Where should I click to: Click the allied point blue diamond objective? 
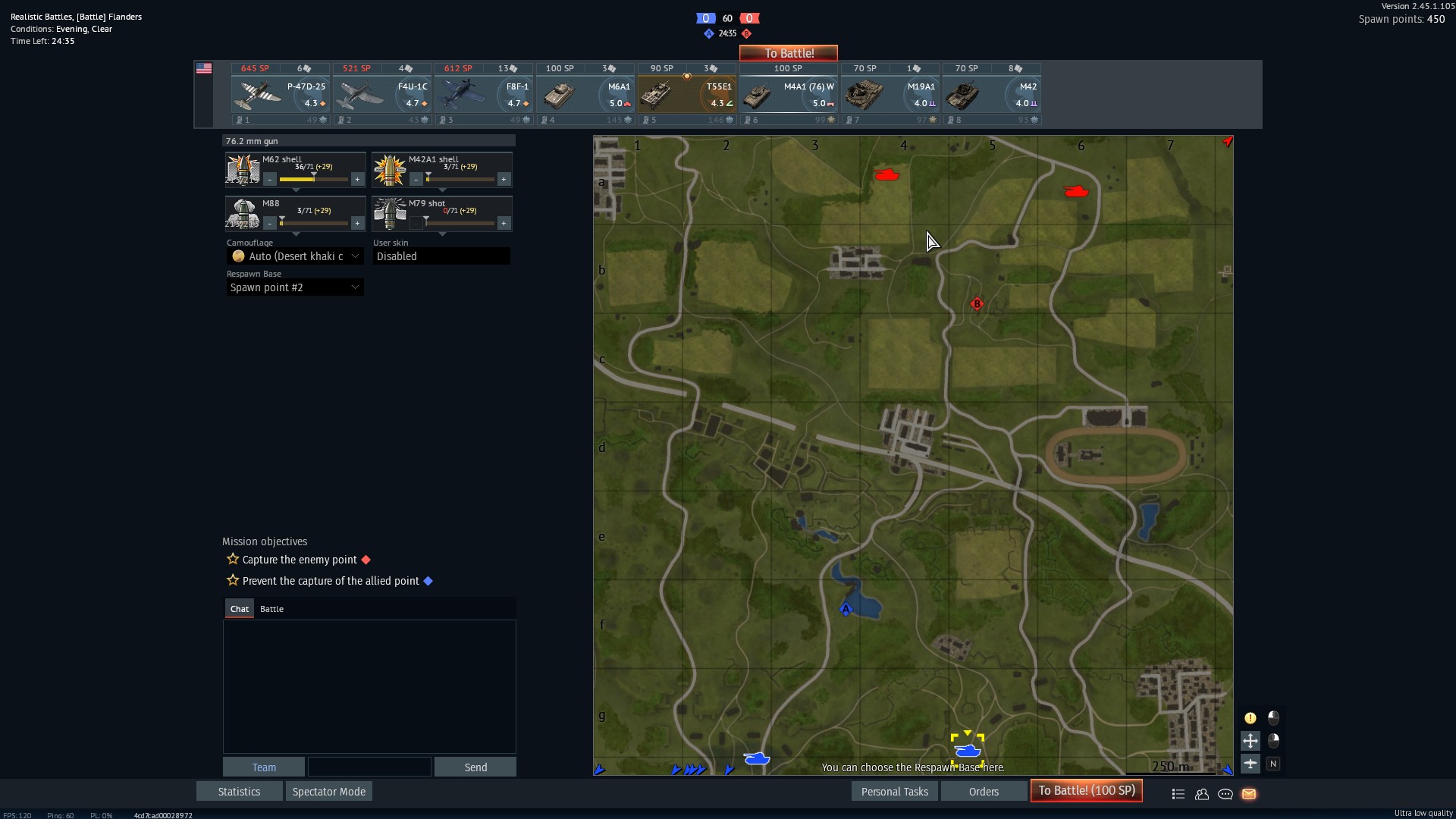428,581
